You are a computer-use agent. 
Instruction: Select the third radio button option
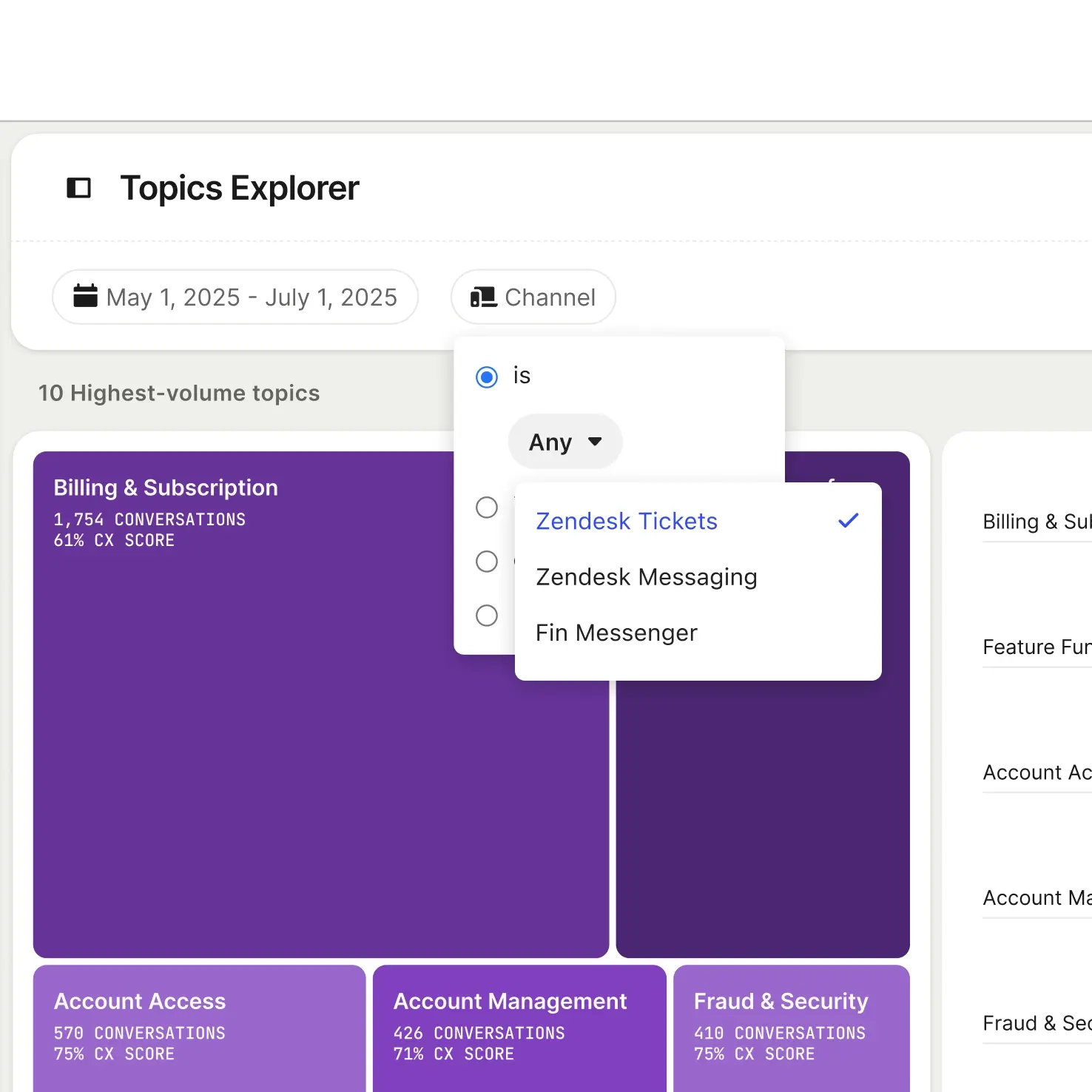(x=487, y=562)
